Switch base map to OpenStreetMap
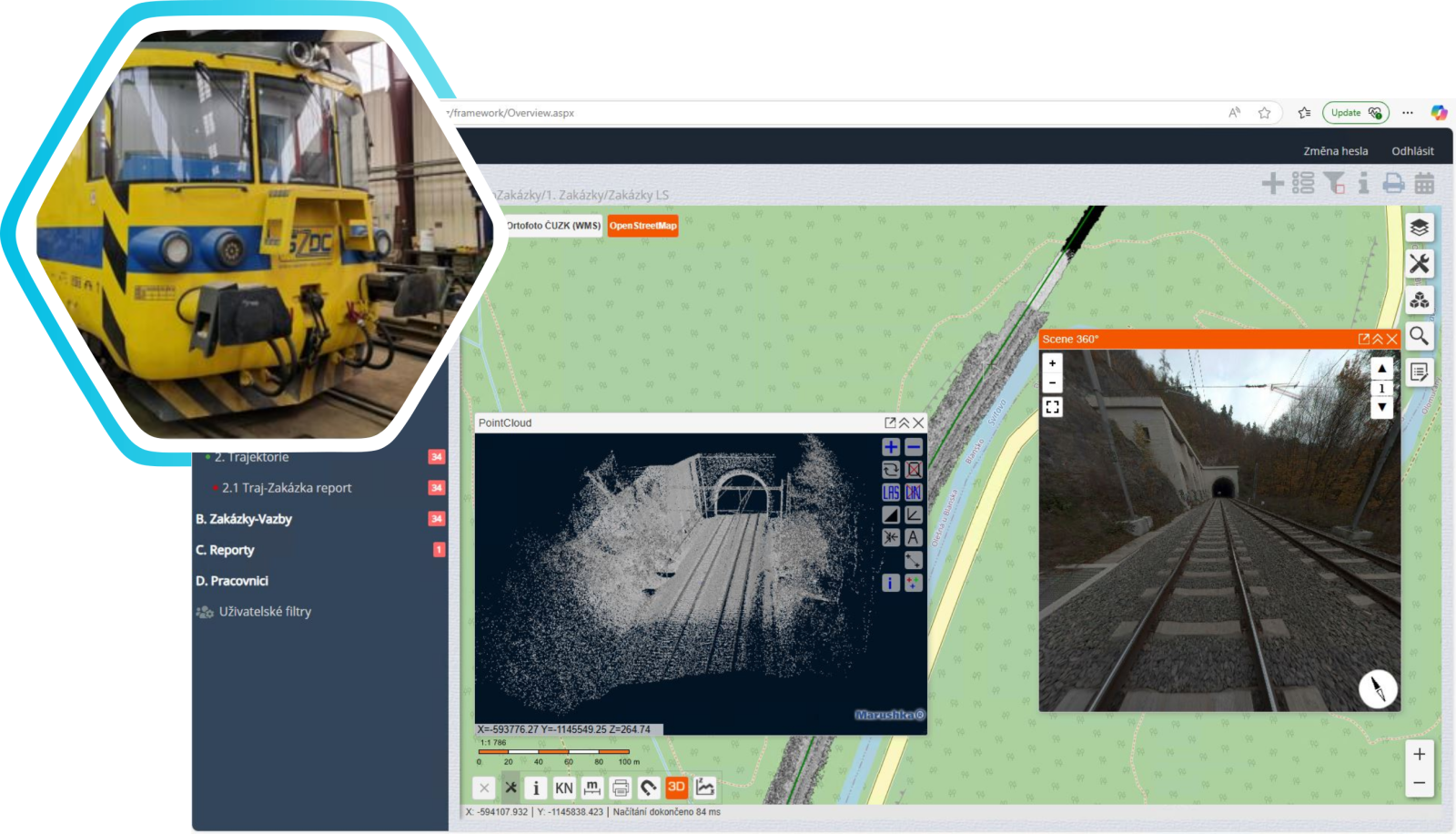 click(642, 226)
